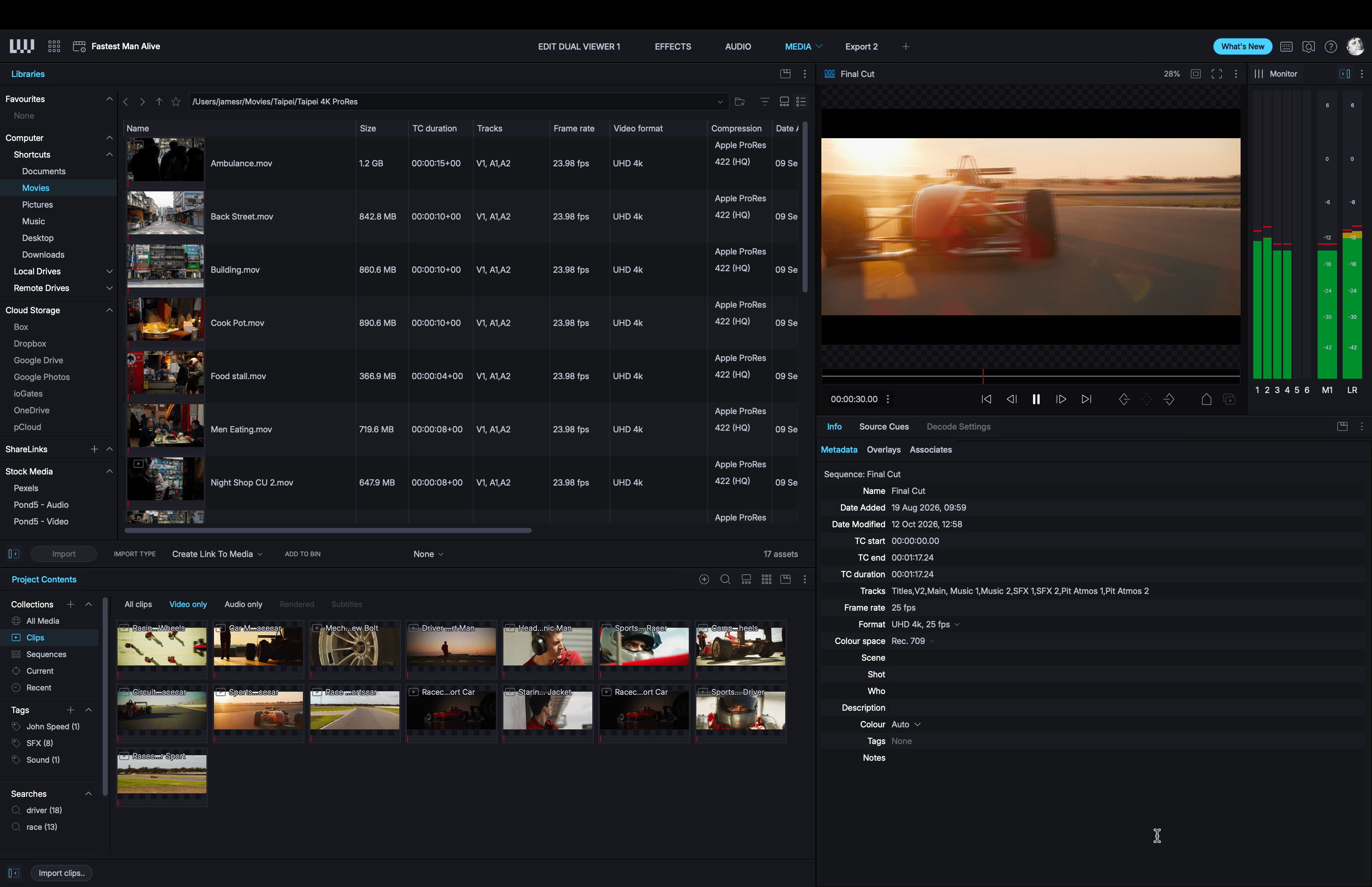The image size is (1372, 887).
Task: Pause playback in Final Cut viewer
Action: click(x=1036, y=399)
